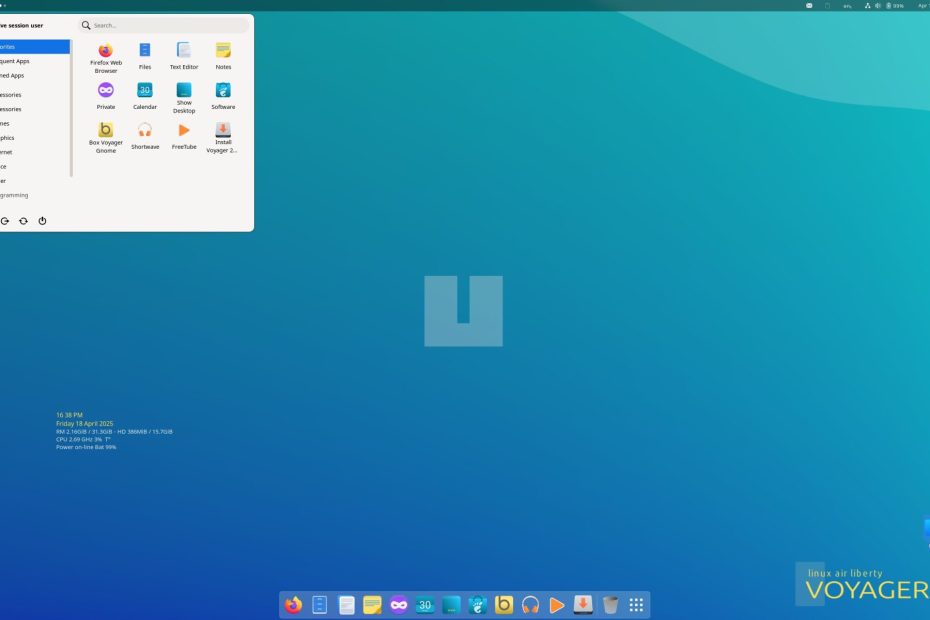Viewport: 930px width, 620px height.
Task: Click the category list scrollbar
Action: click(x=71, y=109)
